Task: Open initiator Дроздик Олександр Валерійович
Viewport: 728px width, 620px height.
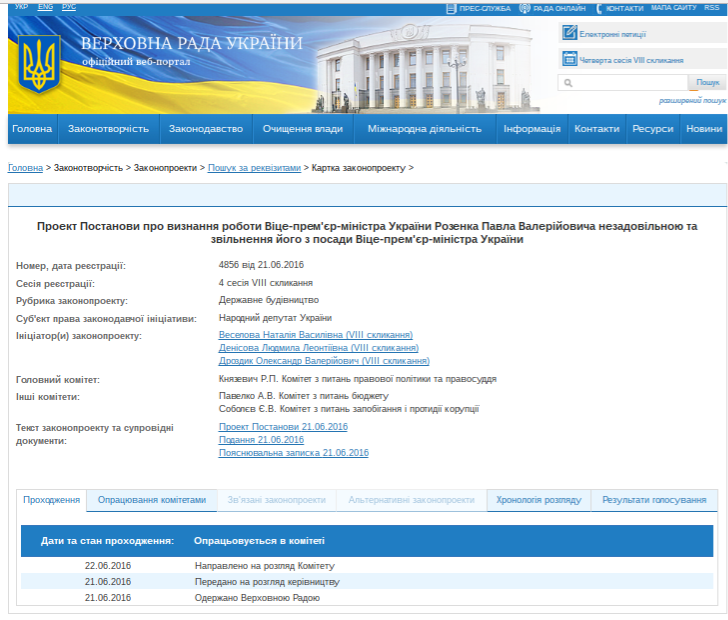Action: pos(324,361)
